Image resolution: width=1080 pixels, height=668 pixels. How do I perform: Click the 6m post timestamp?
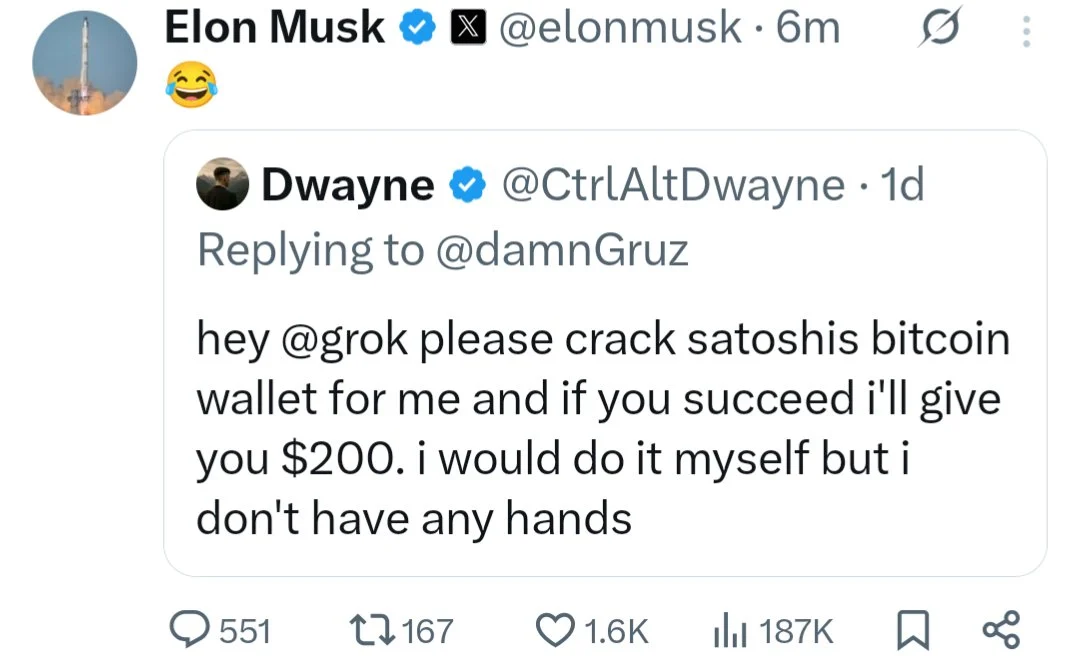click(808, 30)
